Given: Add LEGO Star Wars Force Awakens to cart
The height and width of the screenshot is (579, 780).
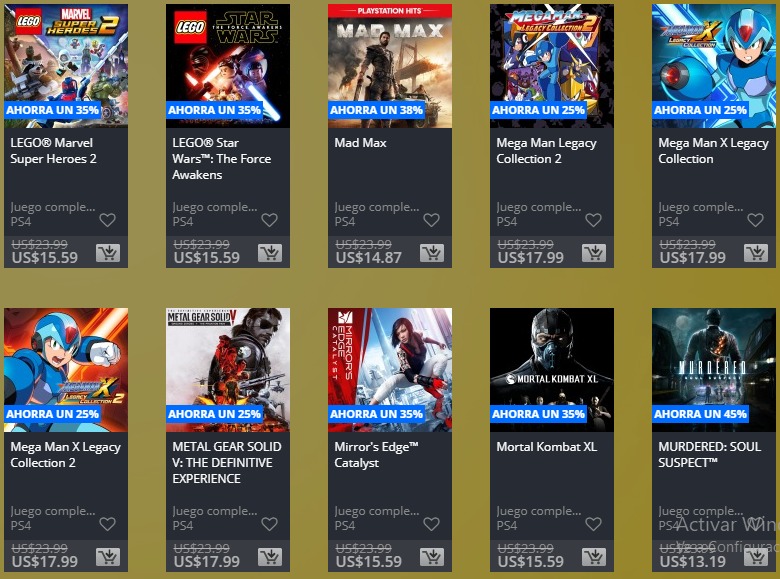Looking at the screenshot, I should 270,253.
